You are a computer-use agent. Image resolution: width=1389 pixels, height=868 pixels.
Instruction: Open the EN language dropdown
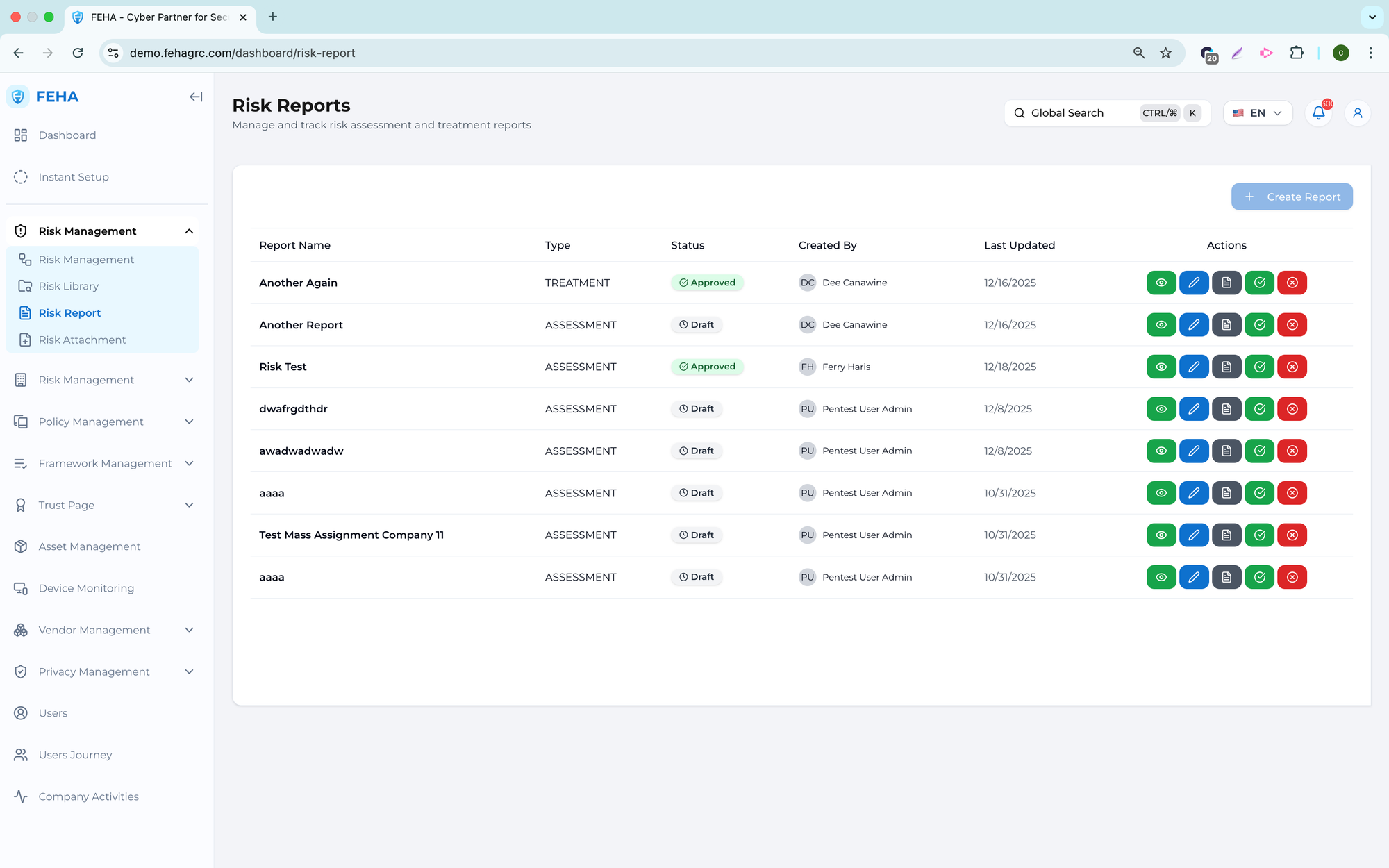click(x=1257, y=113)
